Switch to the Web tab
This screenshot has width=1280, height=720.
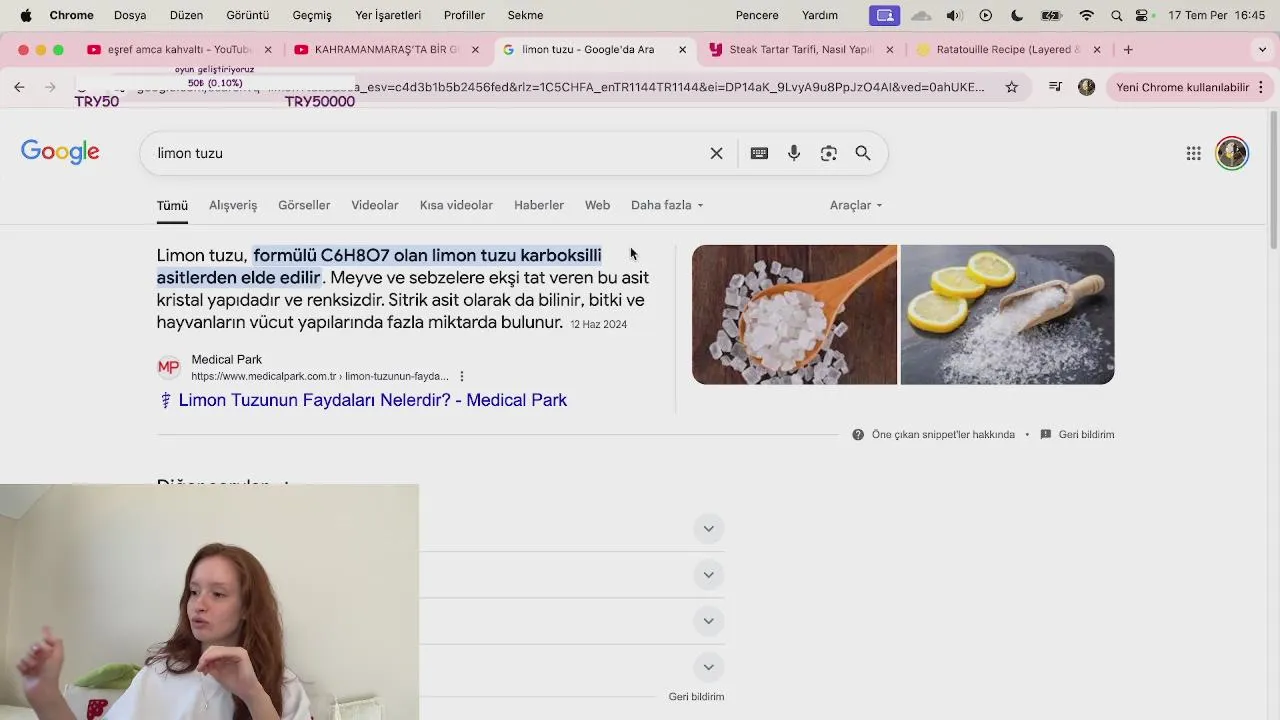(597, 205)
